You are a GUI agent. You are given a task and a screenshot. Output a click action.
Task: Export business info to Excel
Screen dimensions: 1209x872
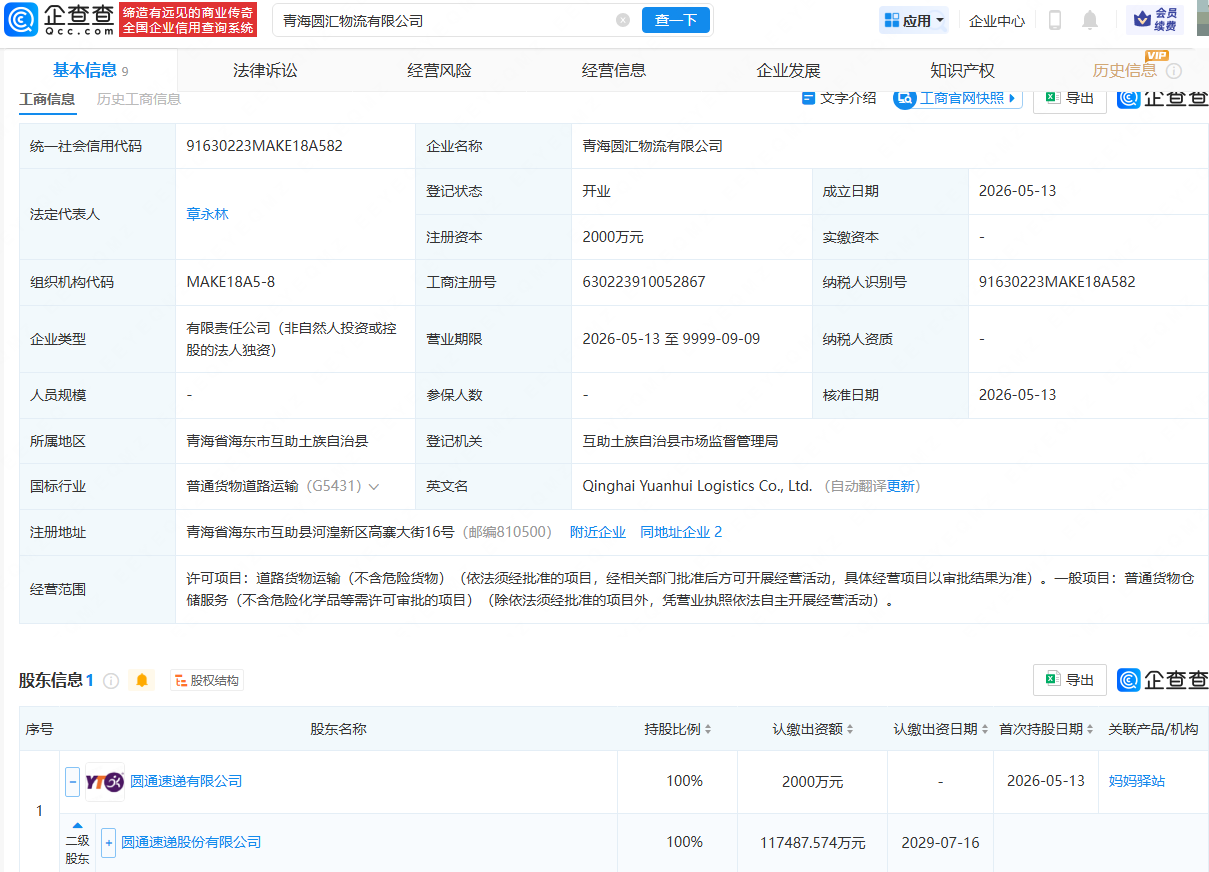click(1069, 98)
